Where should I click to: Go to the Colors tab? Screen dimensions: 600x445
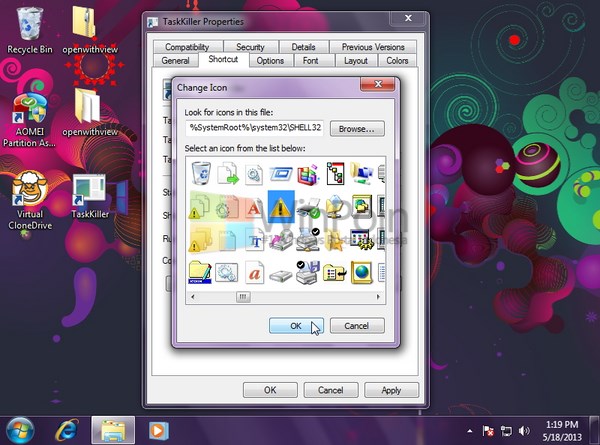(397, 60)
